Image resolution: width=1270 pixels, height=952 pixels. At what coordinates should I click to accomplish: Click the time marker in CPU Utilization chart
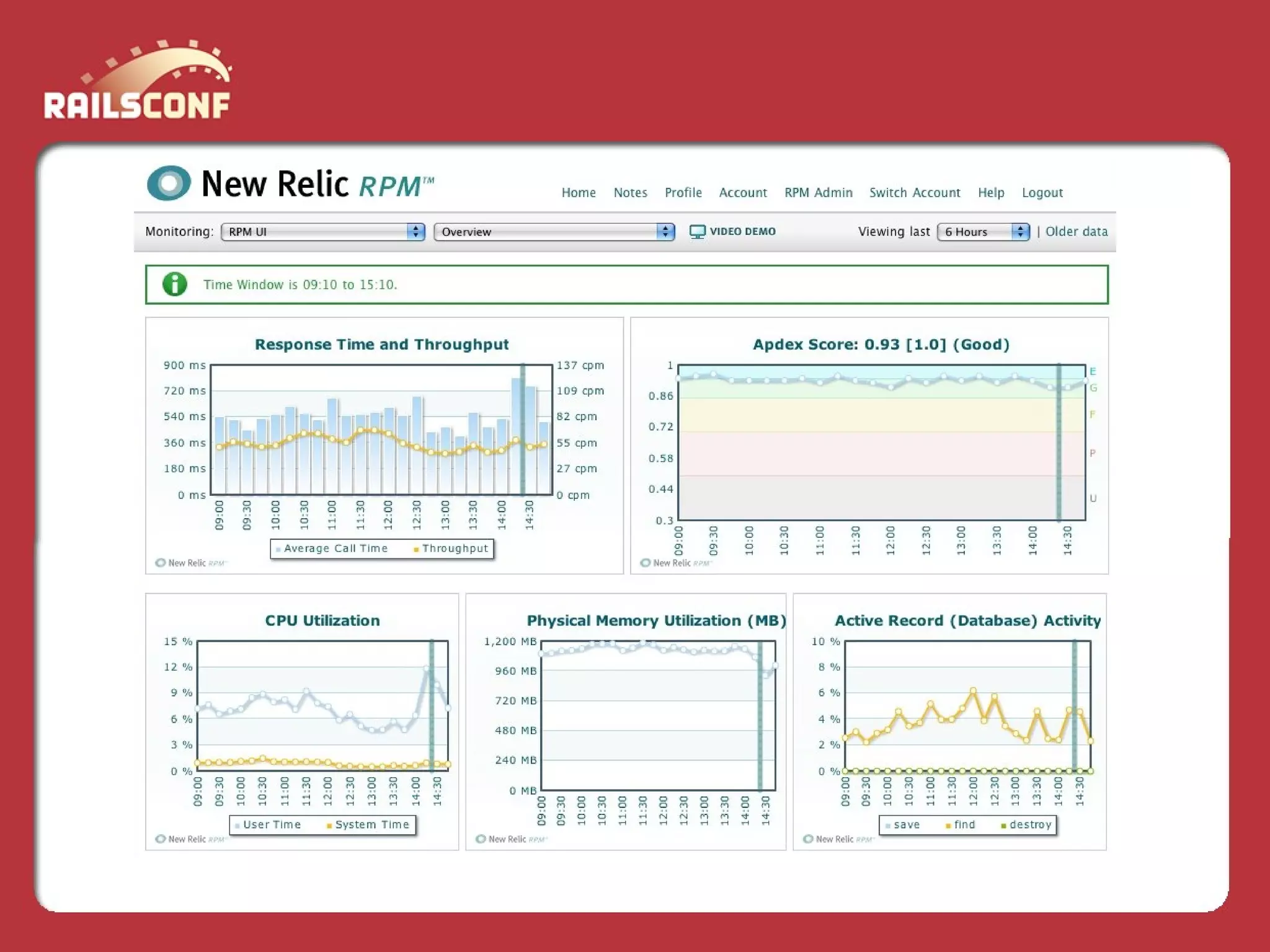point(432,706)
